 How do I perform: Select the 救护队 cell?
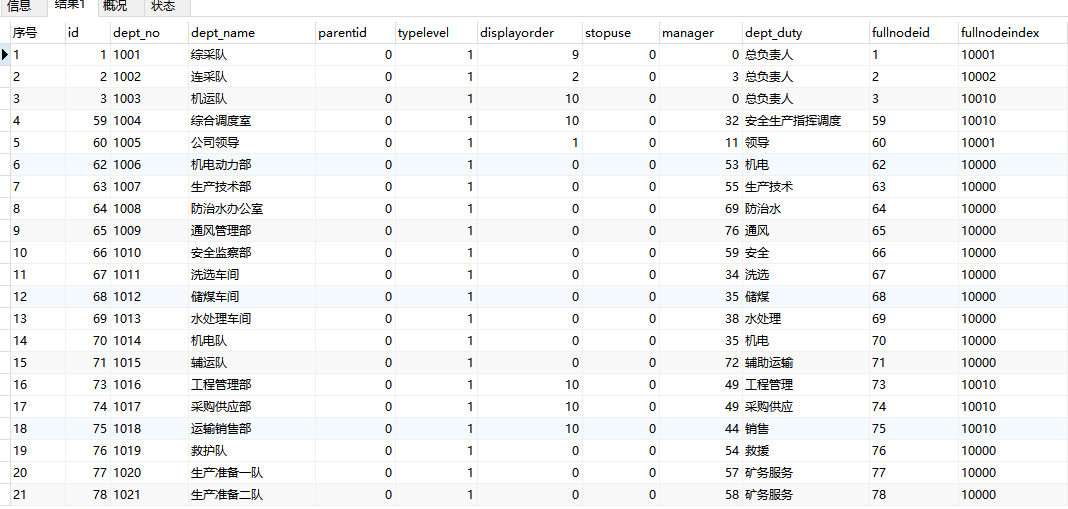coord(252,451)
